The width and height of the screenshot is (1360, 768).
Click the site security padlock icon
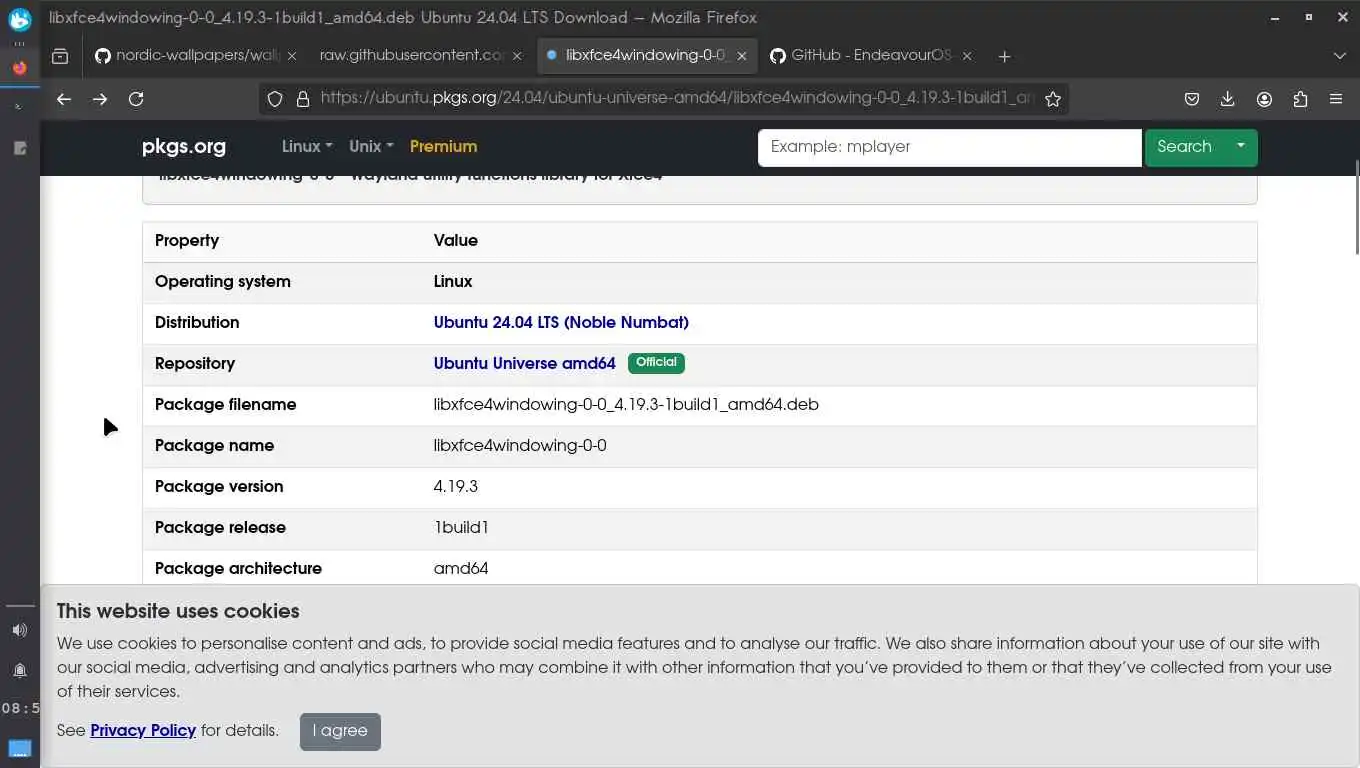point(303,99)
